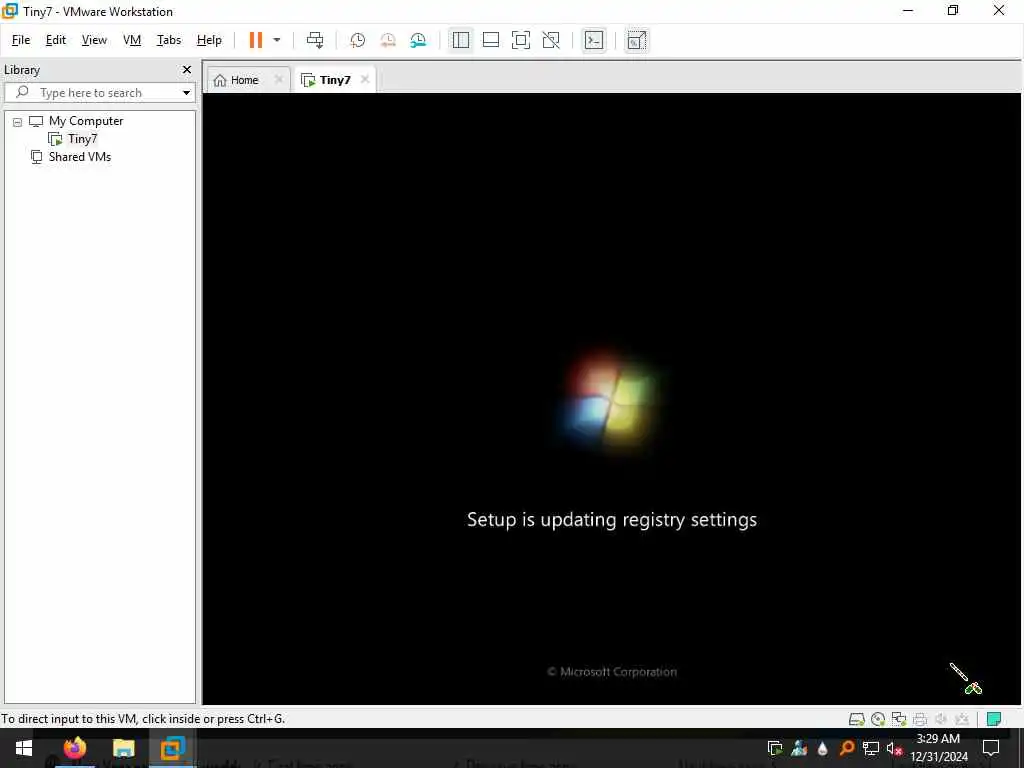Screen dimensions: 1024x768
Task: Click the printer status icon
Action: click(920, 719)
